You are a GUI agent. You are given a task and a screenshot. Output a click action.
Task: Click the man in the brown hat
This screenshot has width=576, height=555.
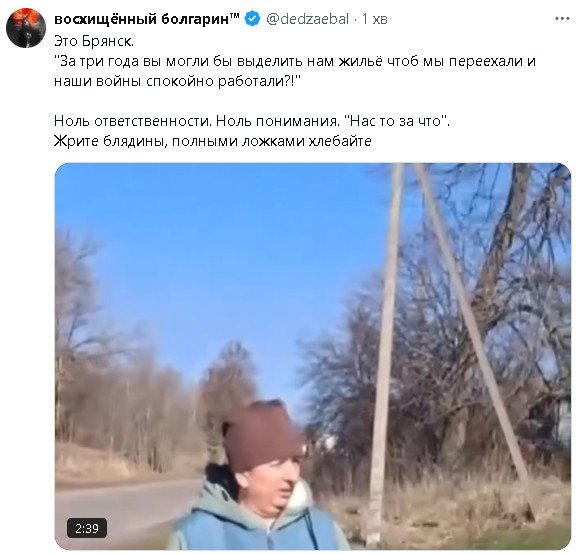tap(258, 476)
